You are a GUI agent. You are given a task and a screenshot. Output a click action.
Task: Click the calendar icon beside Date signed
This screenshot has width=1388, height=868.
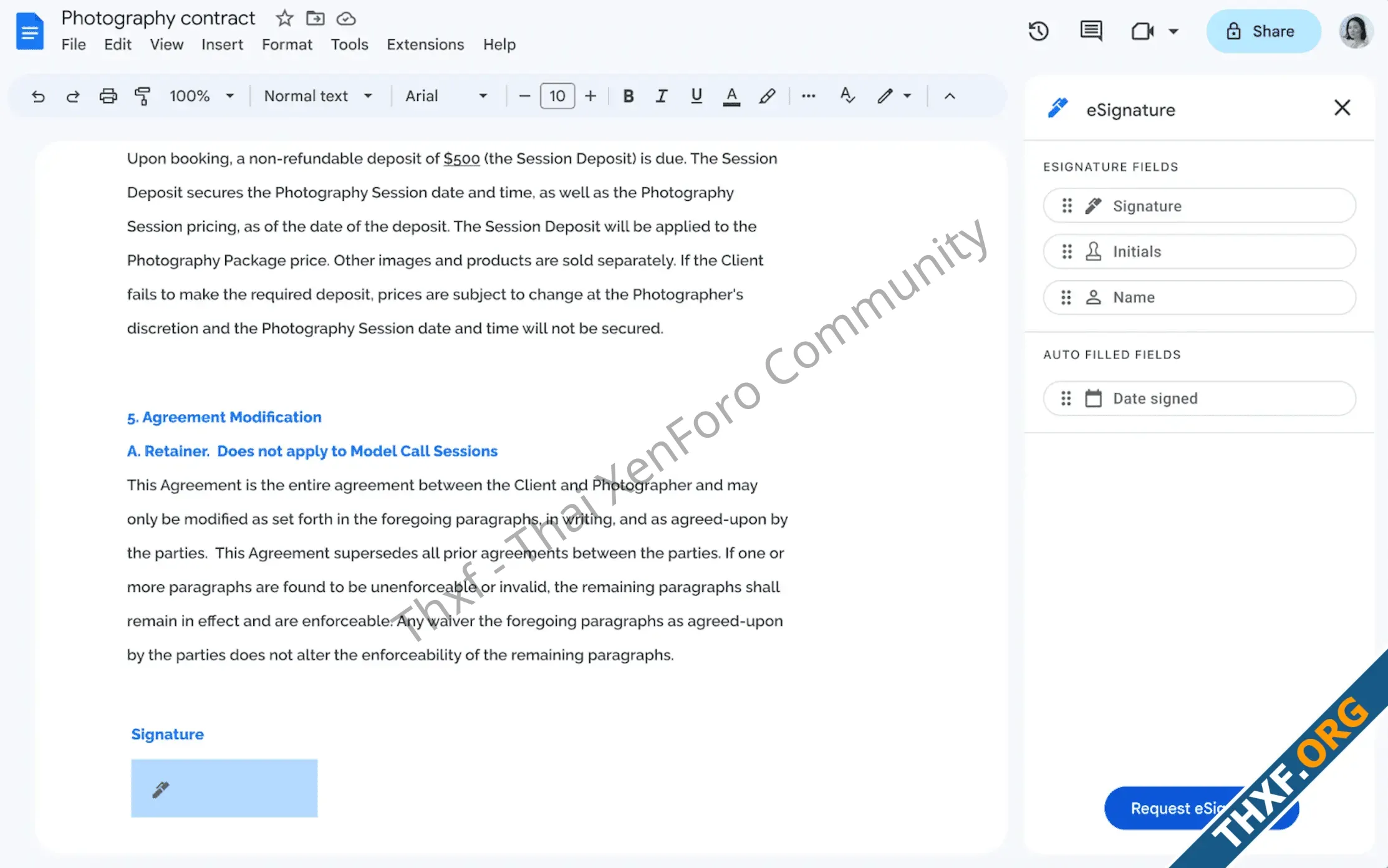(1094, 398)
